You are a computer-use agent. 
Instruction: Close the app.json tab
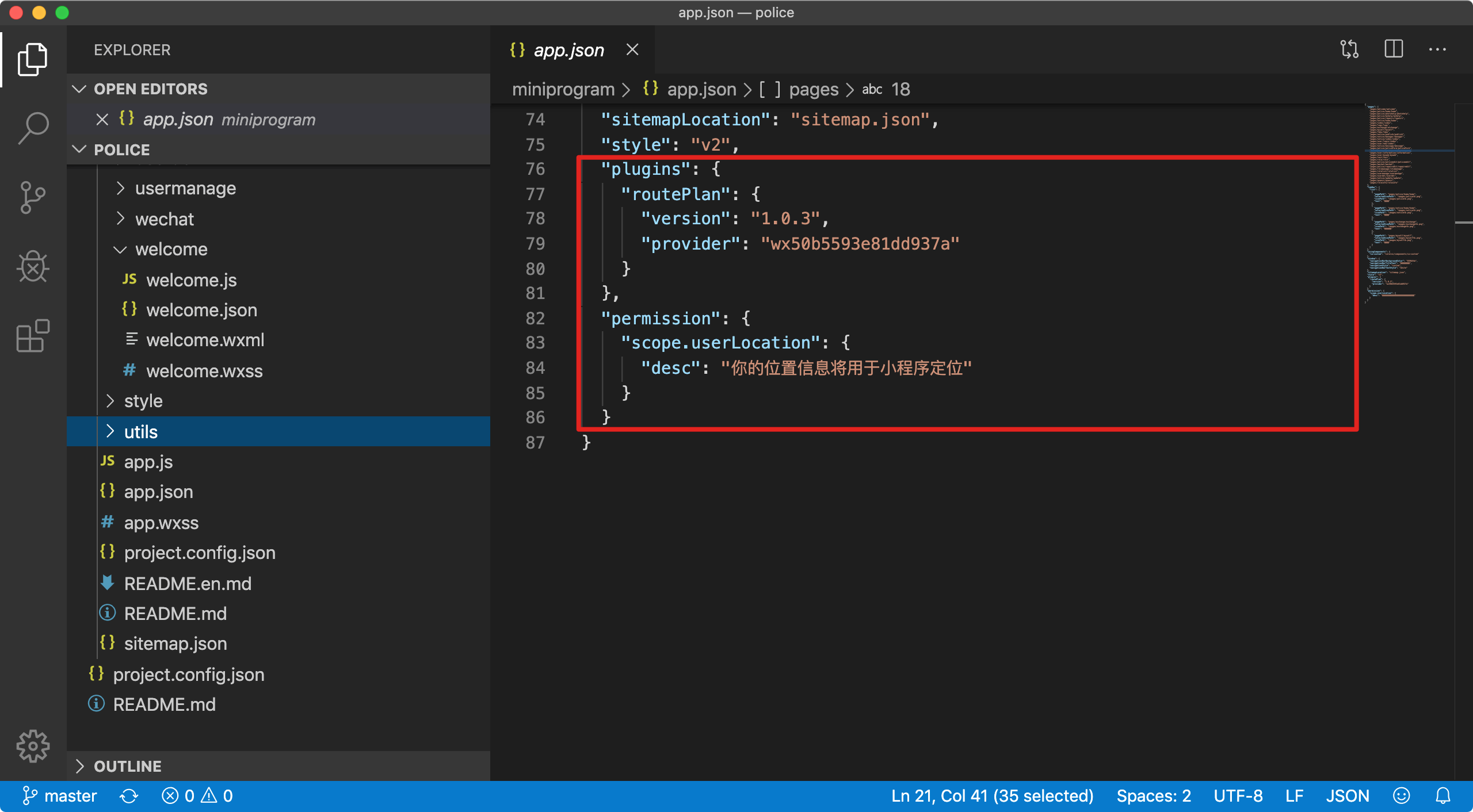click(632, 50)
